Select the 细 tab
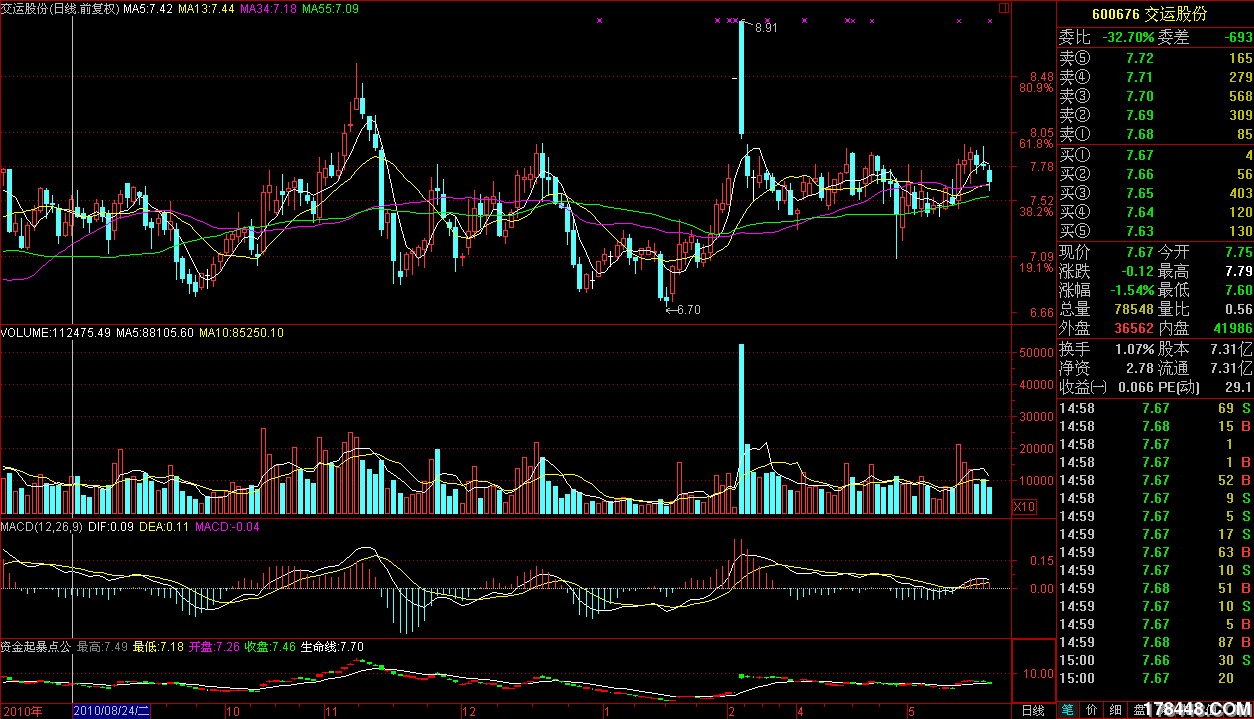1254x719 pixels. click(1115, 710)
